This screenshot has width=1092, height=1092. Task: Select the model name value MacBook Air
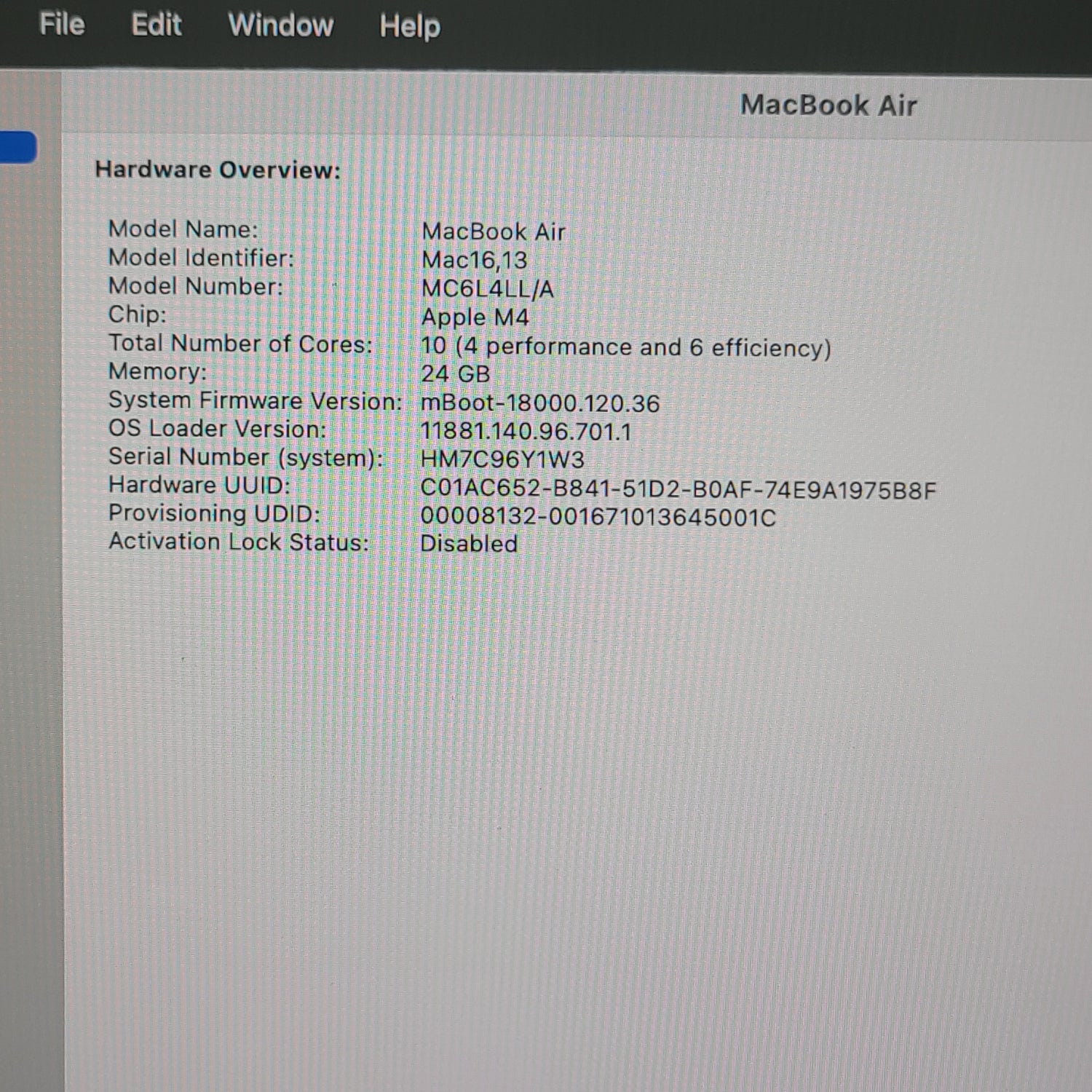tap(494, 232)
